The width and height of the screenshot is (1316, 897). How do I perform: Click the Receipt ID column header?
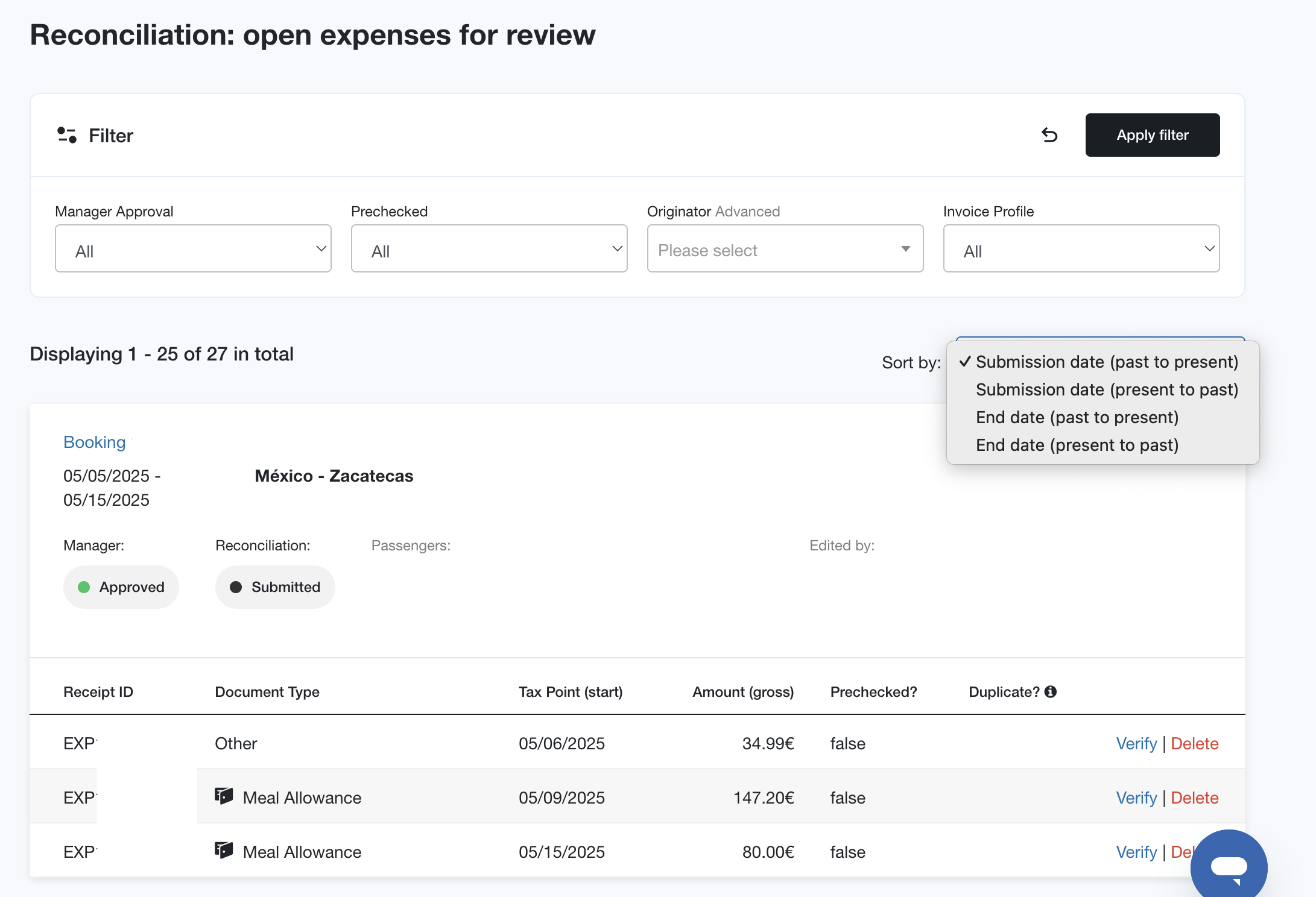[x=98, y=691]
